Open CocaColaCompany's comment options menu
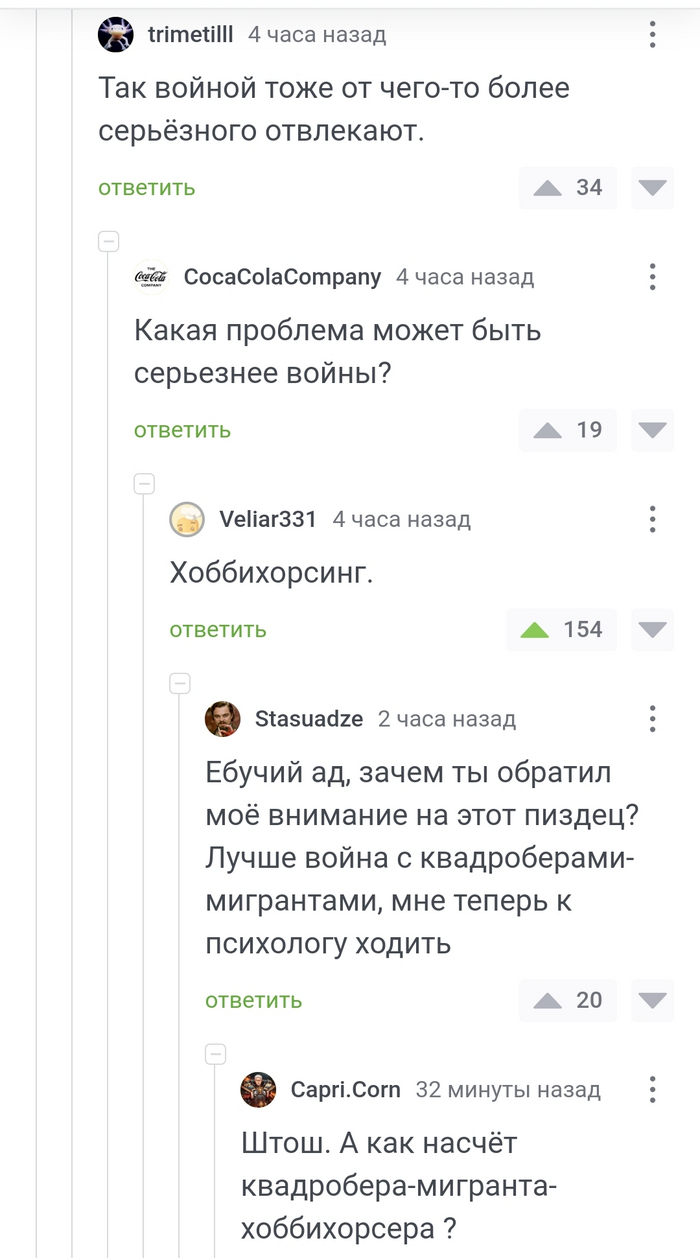Screen dimensions: 700x1258 652,277
